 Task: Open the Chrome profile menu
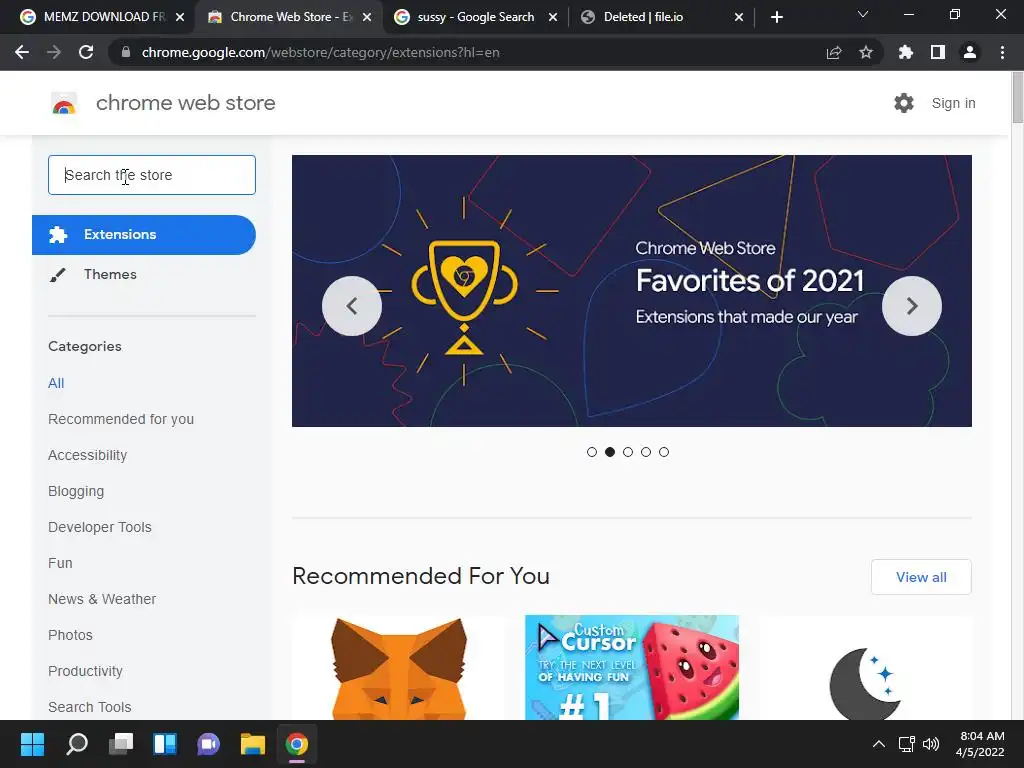pyautogui.click(x=970, y=52)
